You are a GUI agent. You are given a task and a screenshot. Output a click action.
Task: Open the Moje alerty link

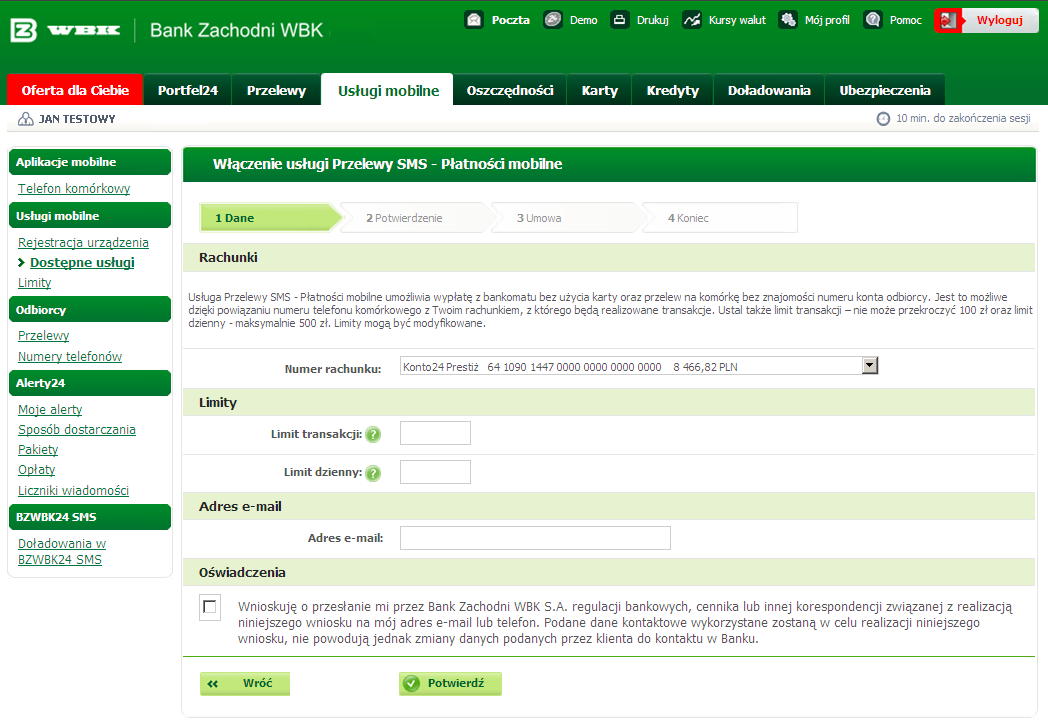(49, 409)
